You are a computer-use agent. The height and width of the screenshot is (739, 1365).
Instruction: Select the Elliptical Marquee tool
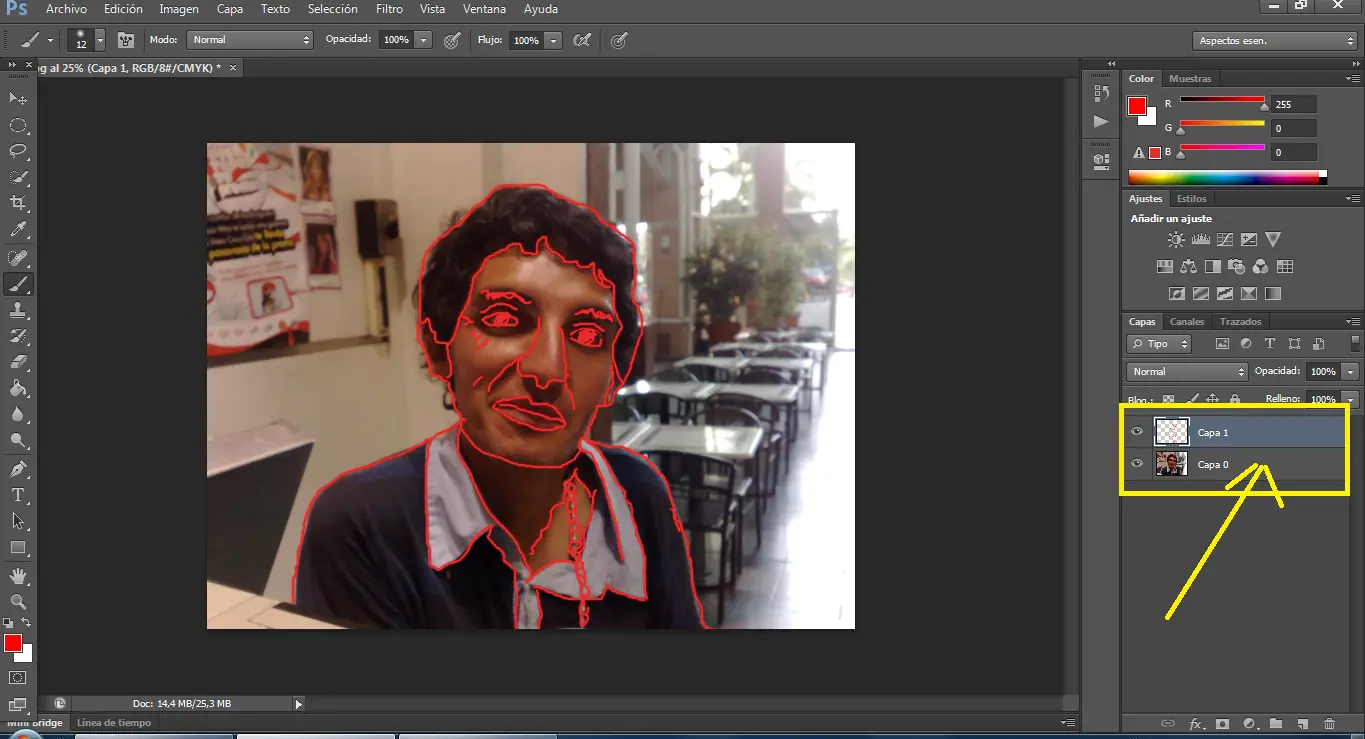[18, 125]
